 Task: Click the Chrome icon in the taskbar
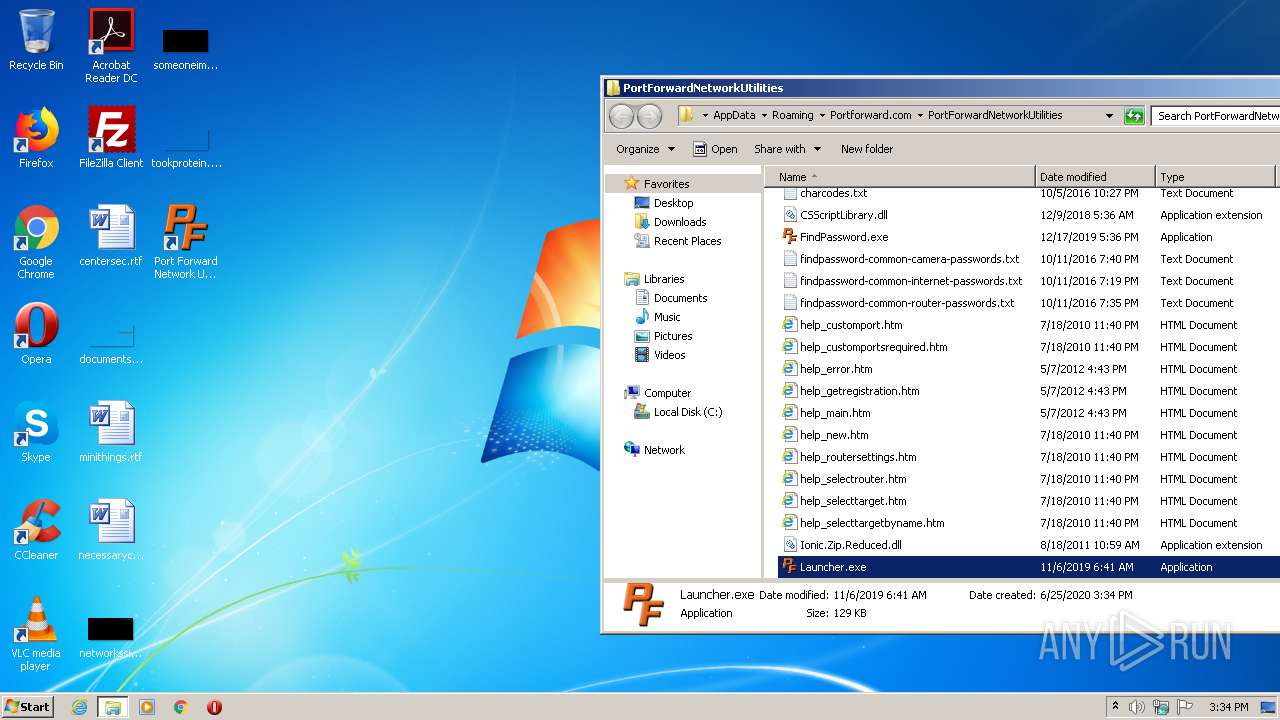coord(181,707)
